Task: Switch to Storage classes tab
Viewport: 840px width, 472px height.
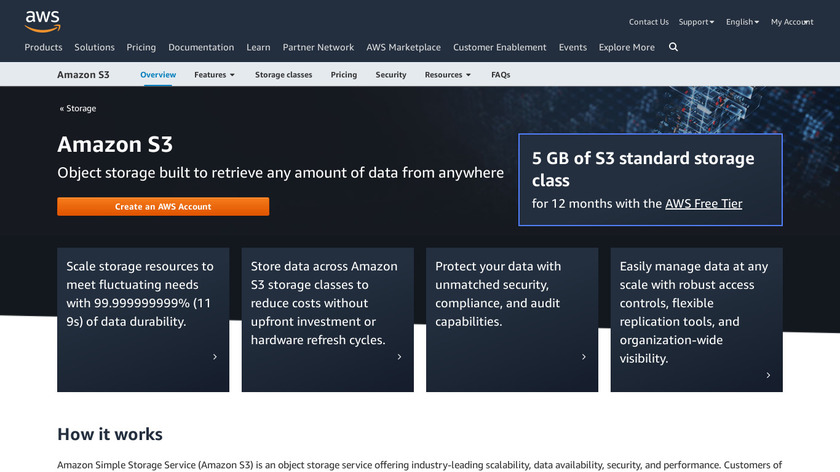Action: [x=283, y=74]
